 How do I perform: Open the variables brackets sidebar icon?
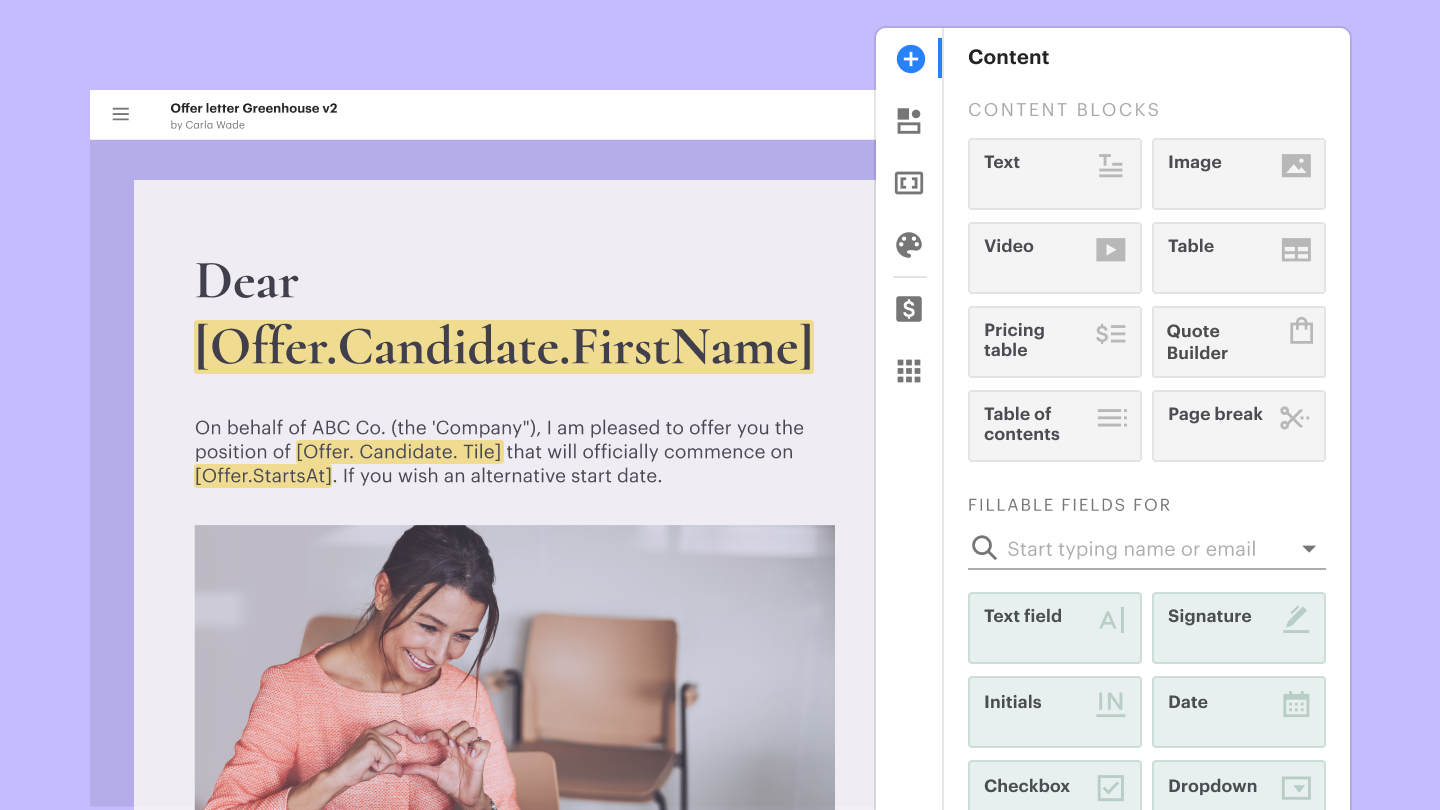pyautogui.click(x=909, y=183)
